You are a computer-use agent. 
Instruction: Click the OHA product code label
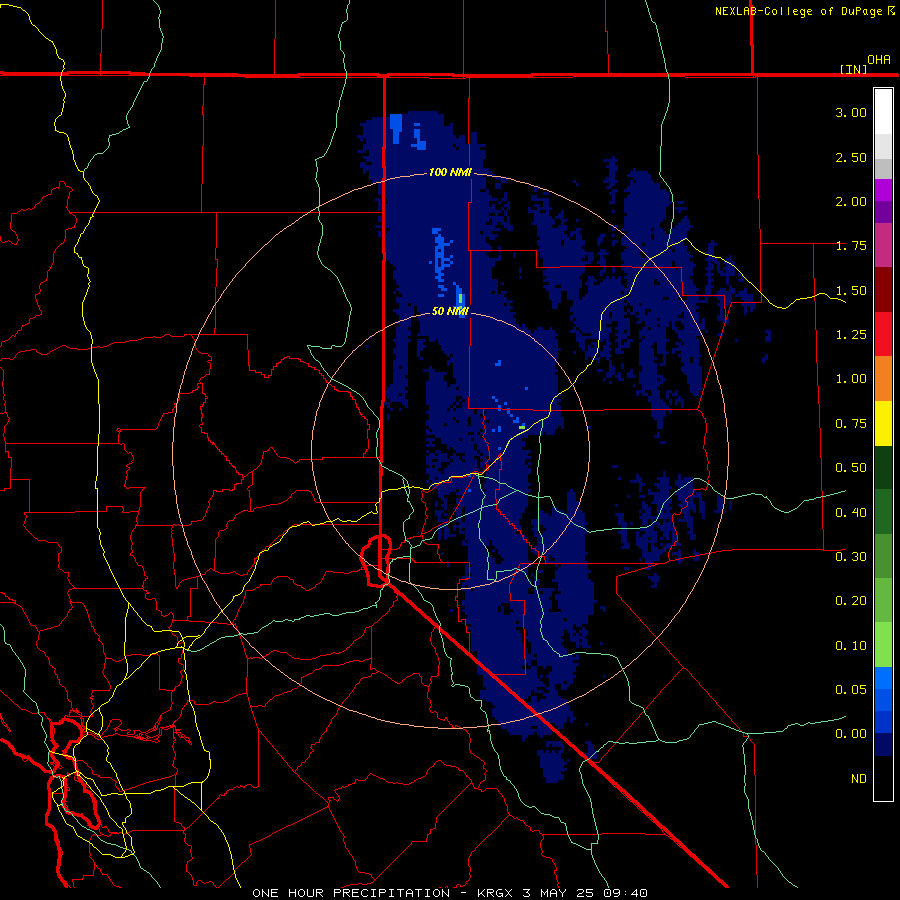pos(879,60)
